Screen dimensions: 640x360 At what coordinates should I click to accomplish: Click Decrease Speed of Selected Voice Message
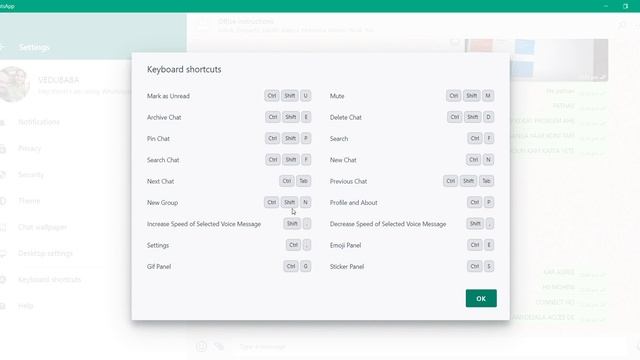[x=388, y=224]
